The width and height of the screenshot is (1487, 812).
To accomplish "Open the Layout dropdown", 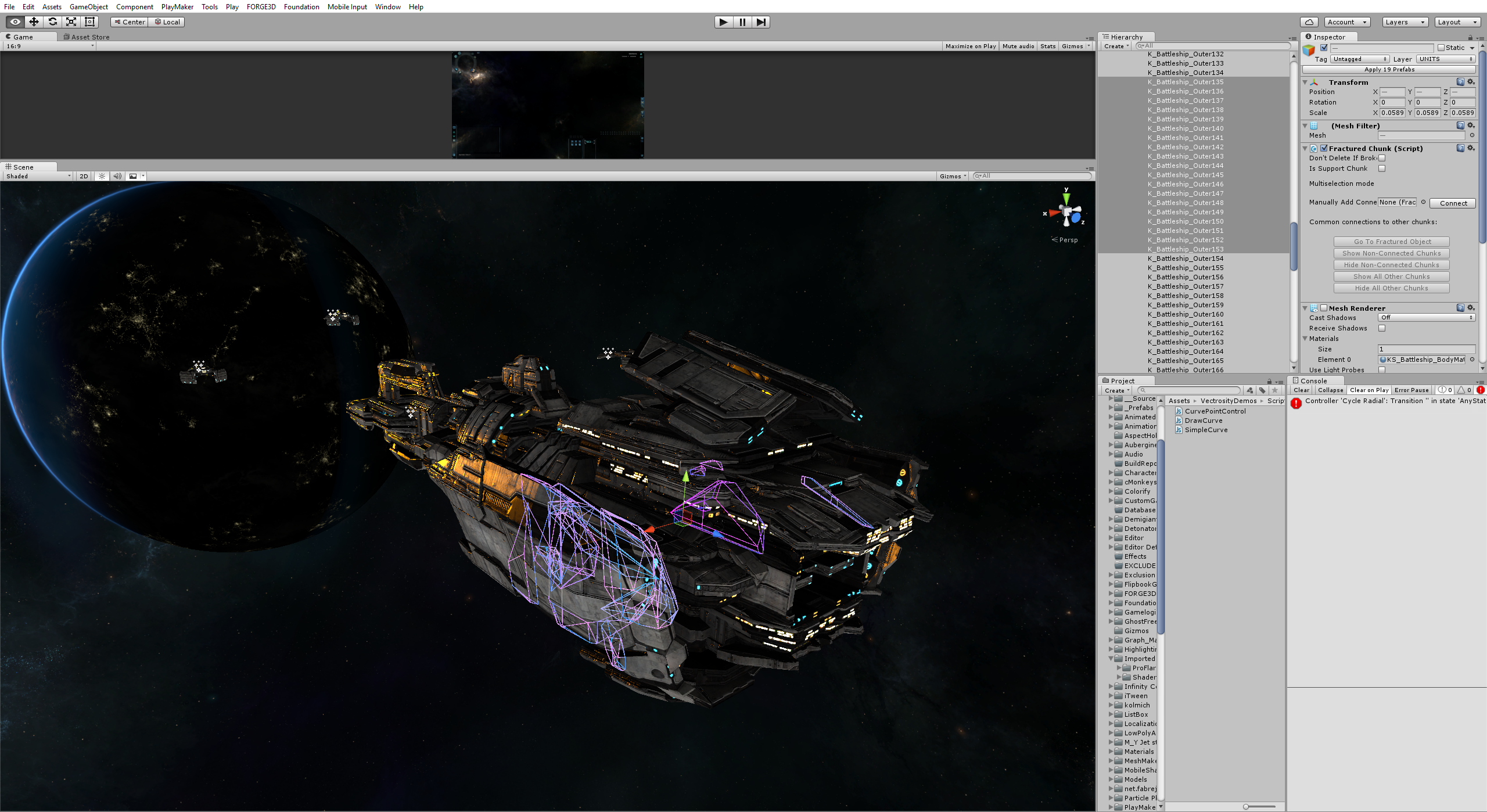I will pos(1457,22).
